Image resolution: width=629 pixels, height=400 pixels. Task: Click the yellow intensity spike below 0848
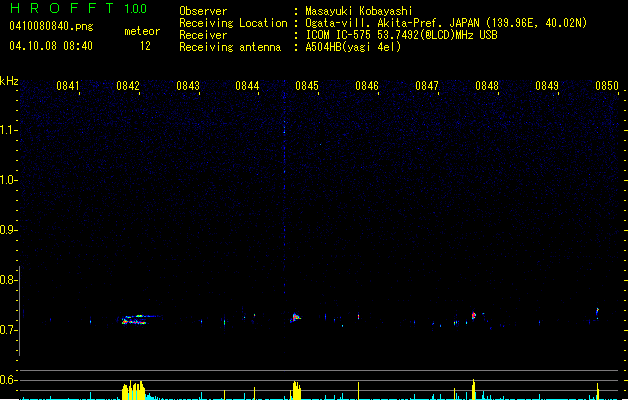474,389
